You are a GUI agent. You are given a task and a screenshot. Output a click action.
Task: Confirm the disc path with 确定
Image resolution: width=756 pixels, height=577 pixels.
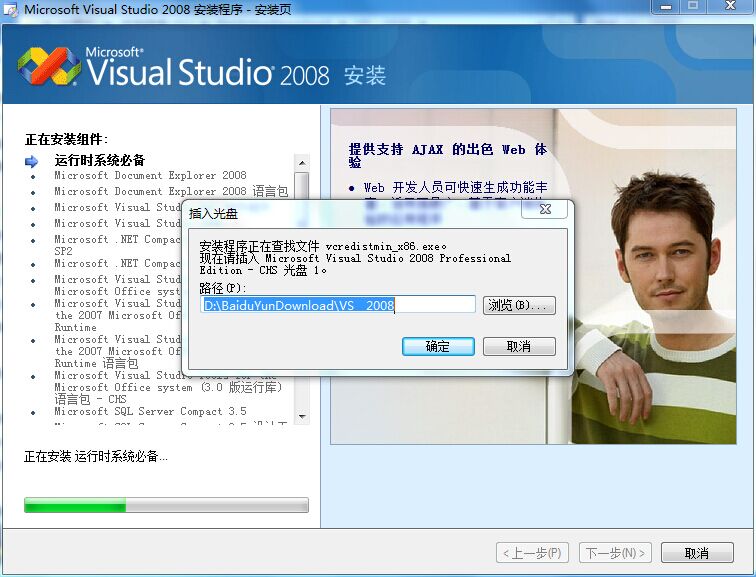click(x=438, y=346)
